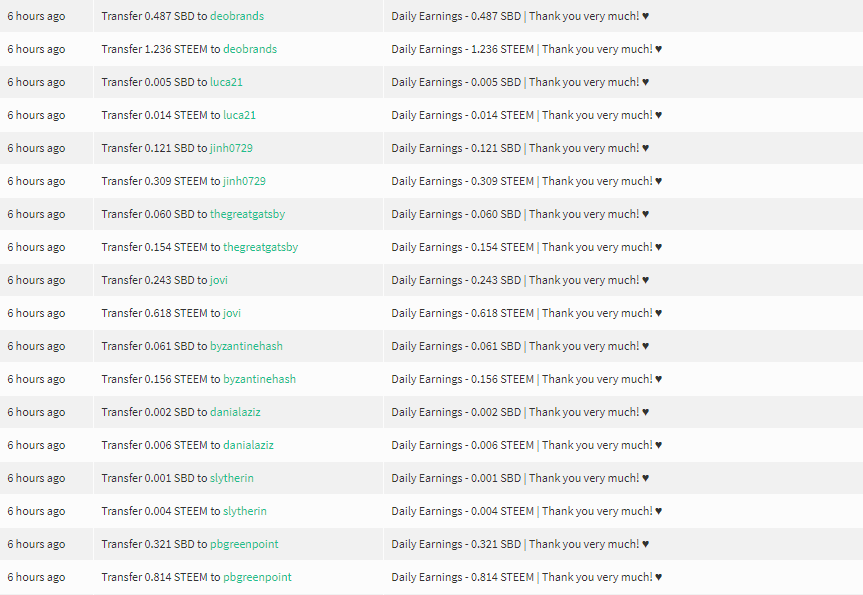Open deobrands link in 0.487 SBD transfer
863x595 pixels.
click(x=237, y=16)
